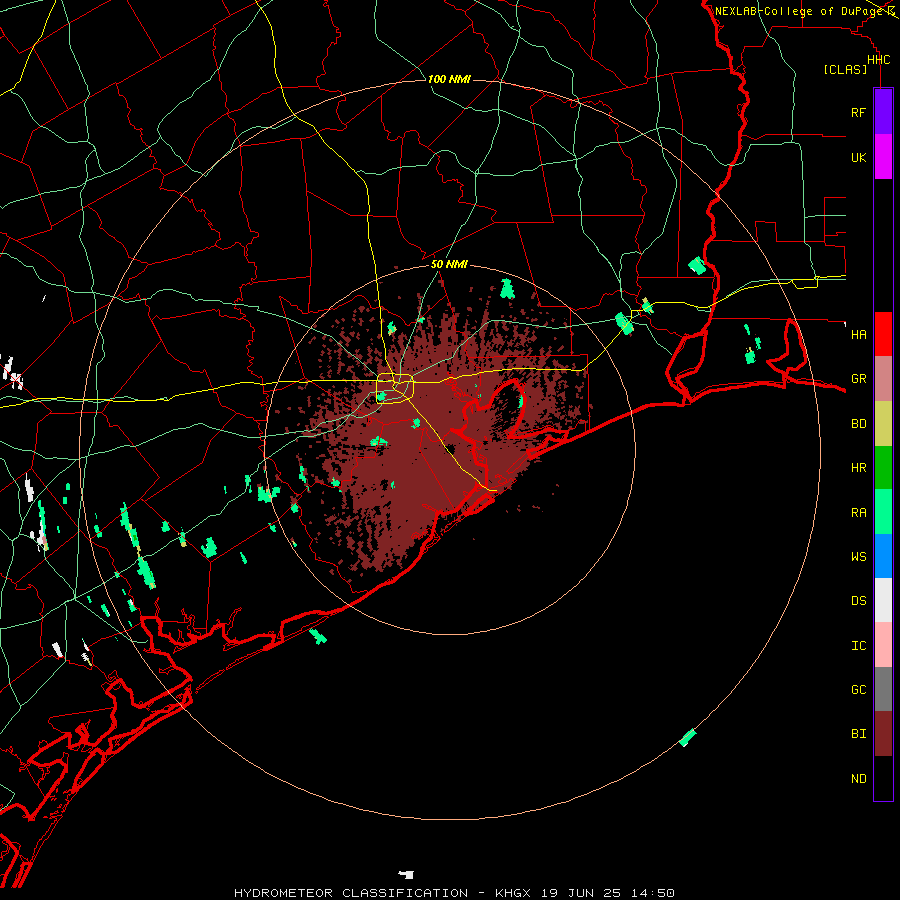Click the IC legend label
Image resolution: width=900 pixels, height=900 pixels.
[858, 646]
